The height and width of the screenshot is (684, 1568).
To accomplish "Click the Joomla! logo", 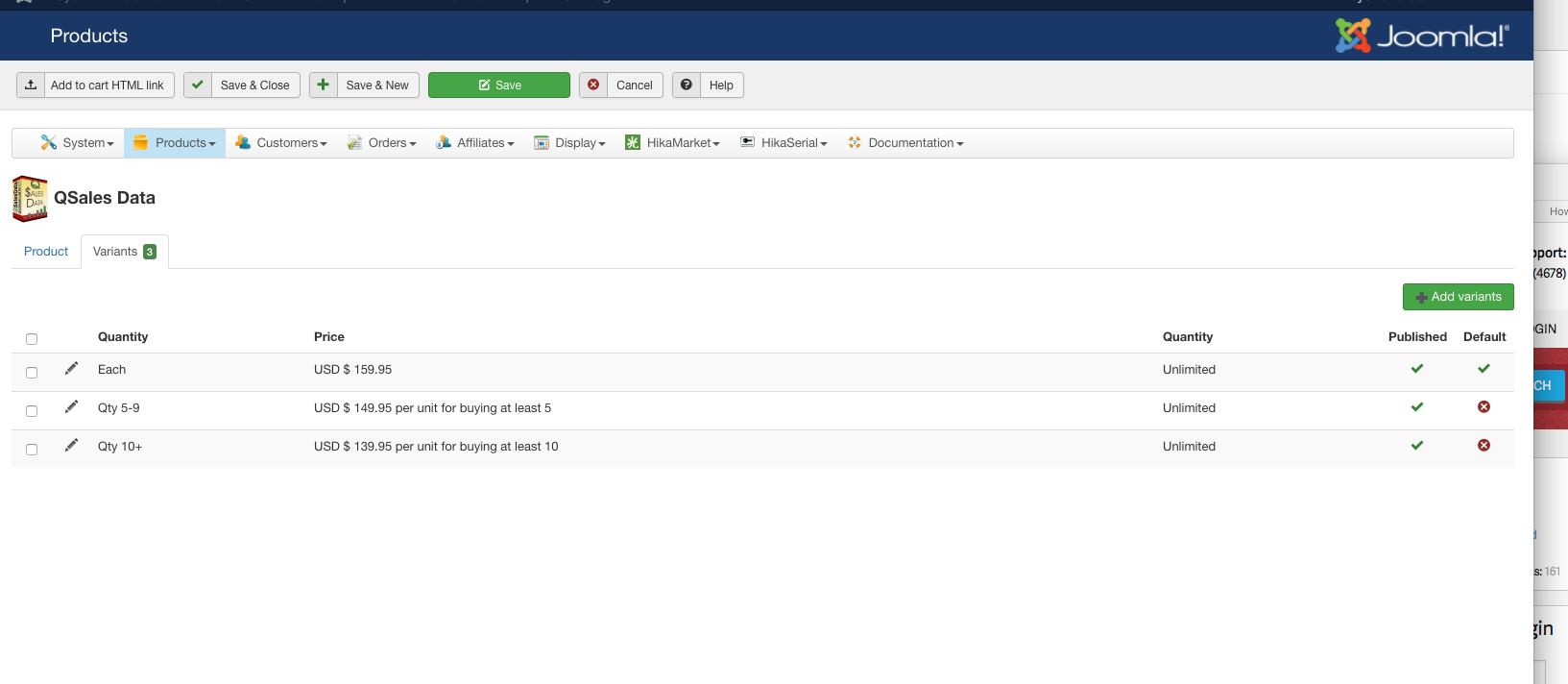I will tap(1422, 36).
